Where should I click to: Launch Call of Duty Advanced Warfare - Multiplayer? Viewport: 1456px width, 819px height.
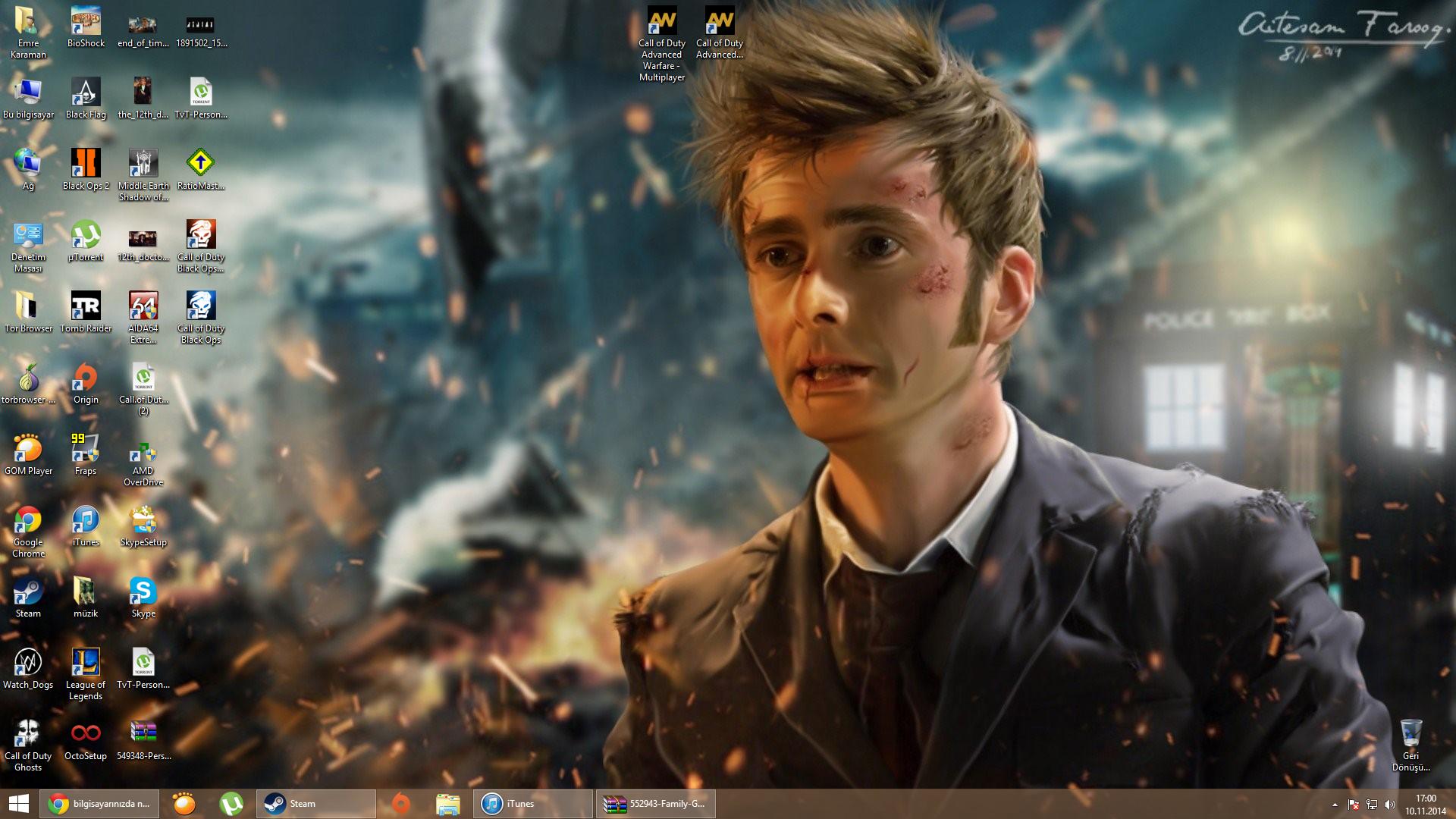click(x=662, y=43)
